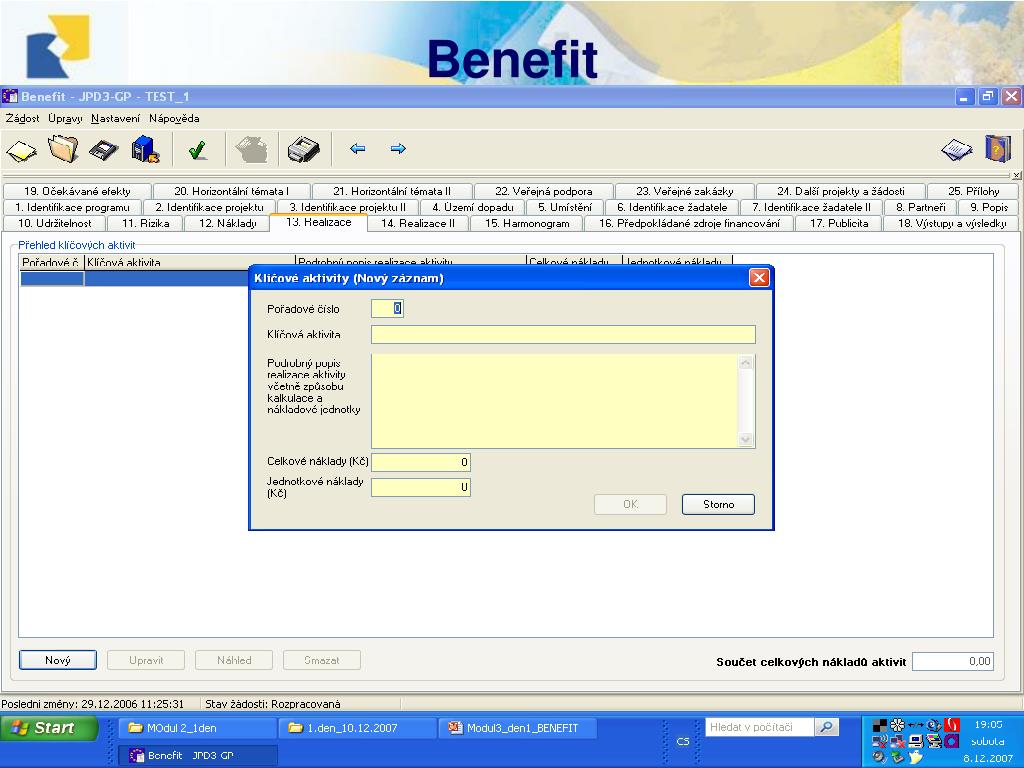Click the Hledat v počítači search box
The height and width of the screenshot is (768, 1024).
click(759, 727)
